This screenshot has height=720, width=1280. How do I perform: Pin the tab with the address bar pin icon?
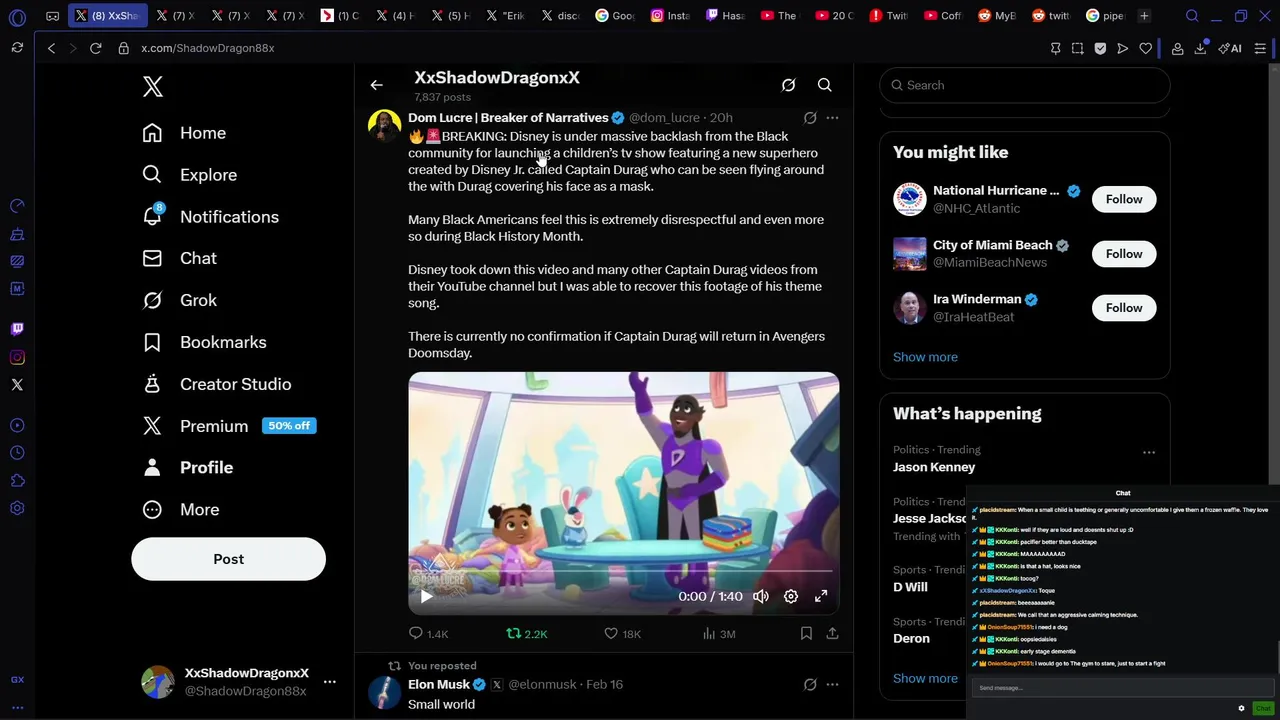click(x=1055, y=48)
